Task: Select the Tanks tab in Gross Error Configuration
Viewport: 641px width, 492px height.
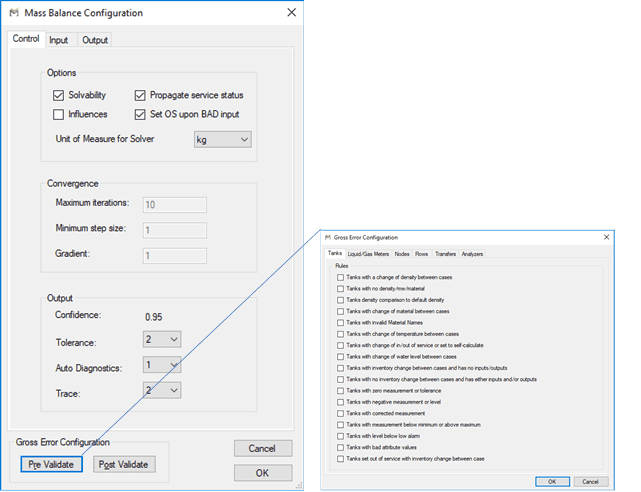Action: [335, 253]
